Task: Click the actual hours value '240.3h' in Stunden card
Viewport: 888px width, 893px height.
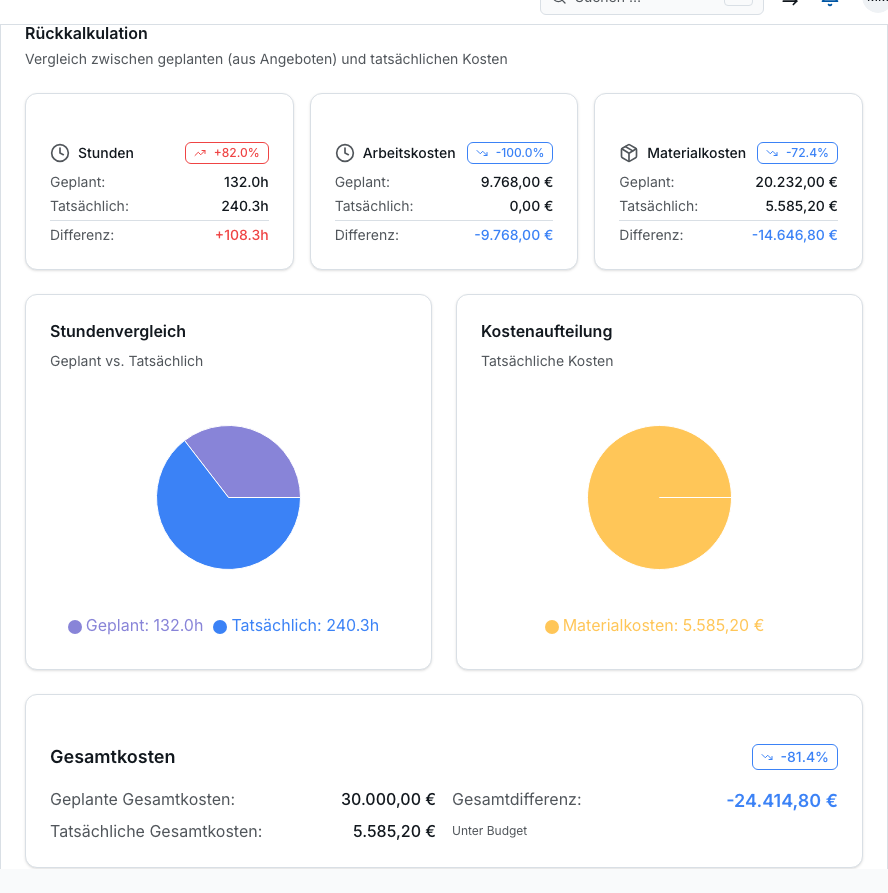Action: (x=245, y=206)
